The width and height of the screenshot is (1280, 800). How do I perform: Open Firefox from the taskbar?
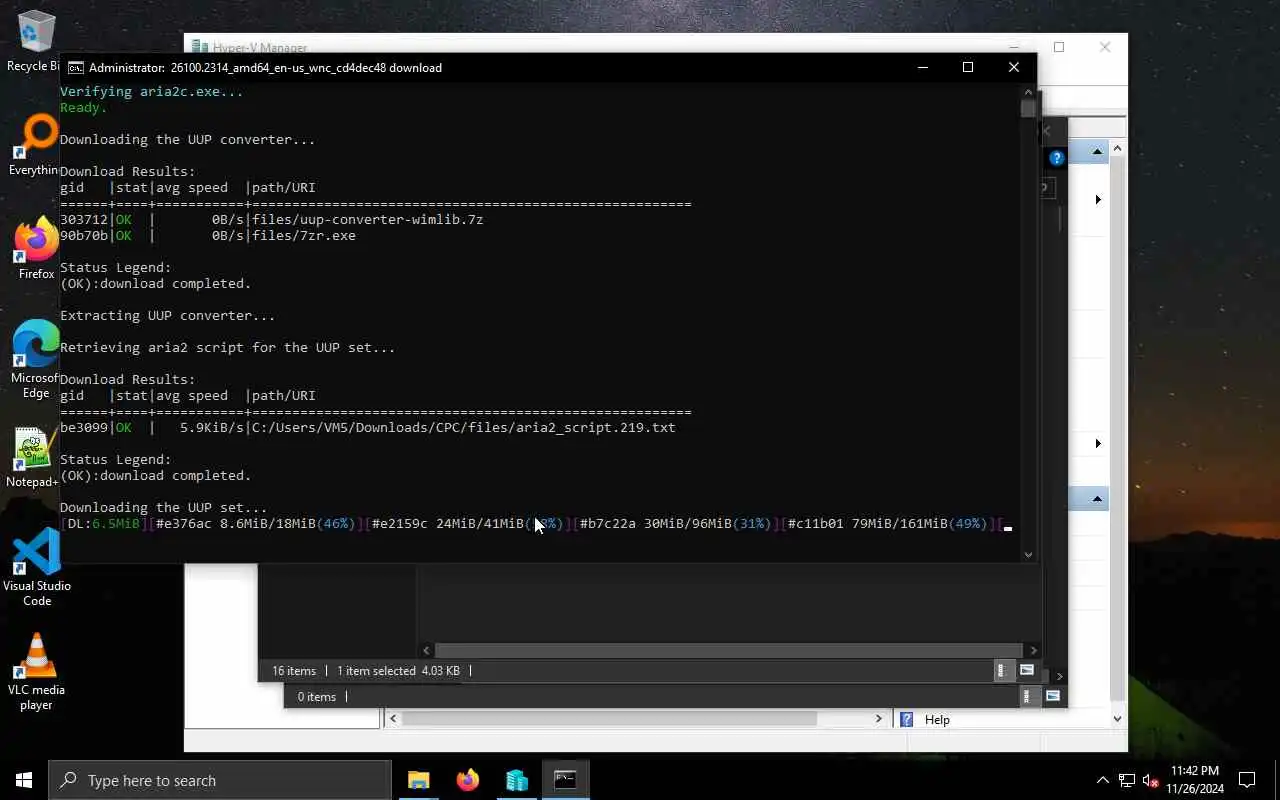coord(467,780)
